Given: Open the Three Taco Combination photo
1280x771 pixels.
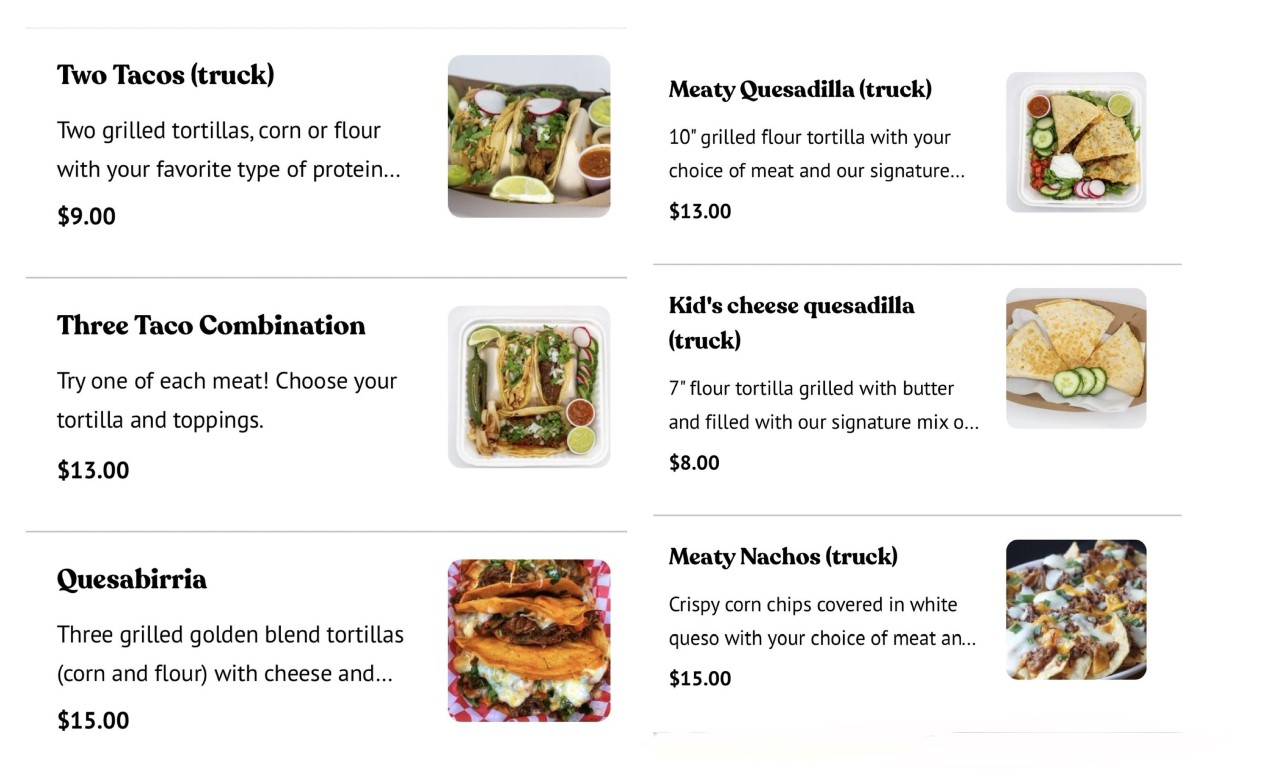Looking at the screenshot, I should pos(529,387).
